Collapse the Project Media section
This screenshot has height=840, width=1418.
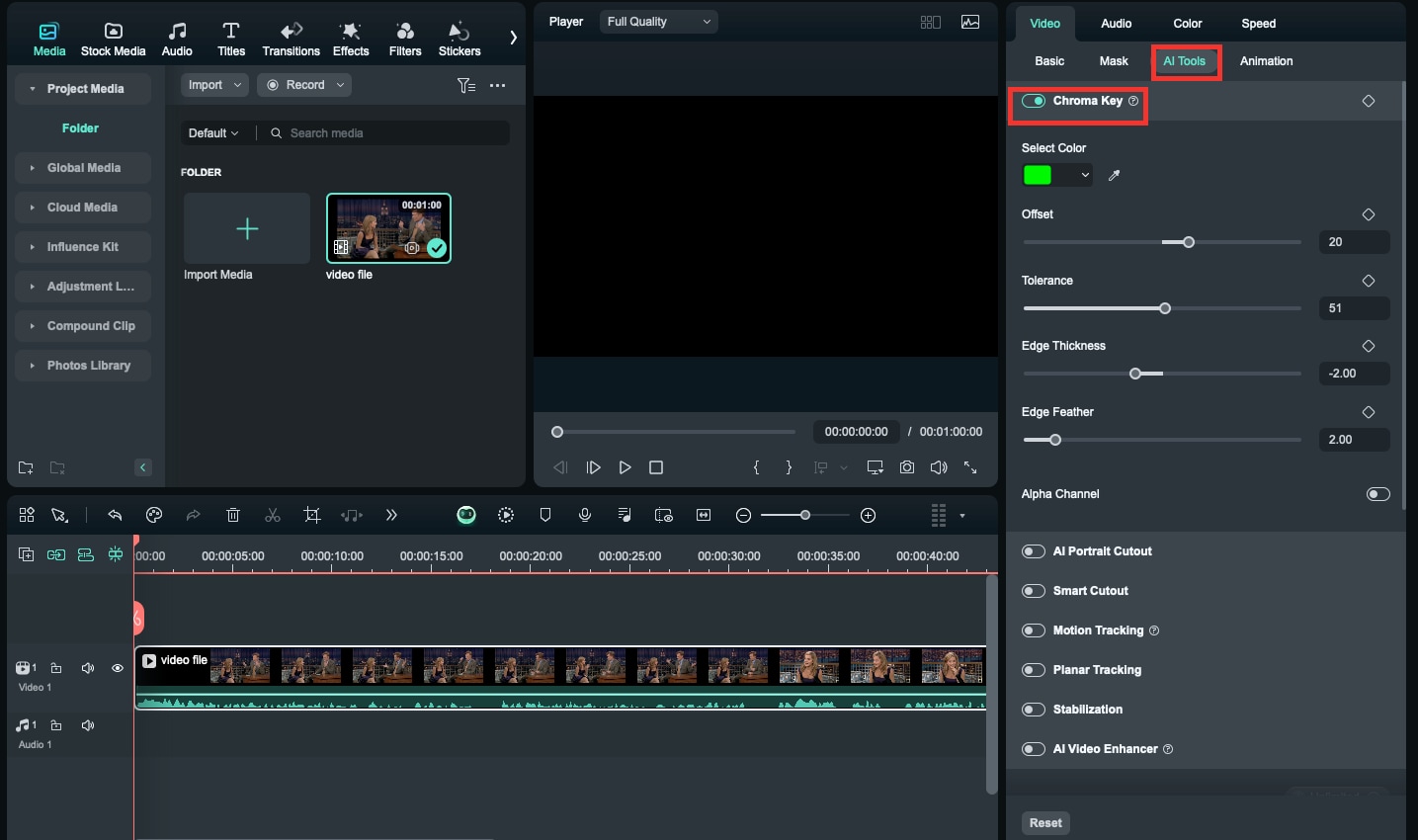(x=33, y=89)
